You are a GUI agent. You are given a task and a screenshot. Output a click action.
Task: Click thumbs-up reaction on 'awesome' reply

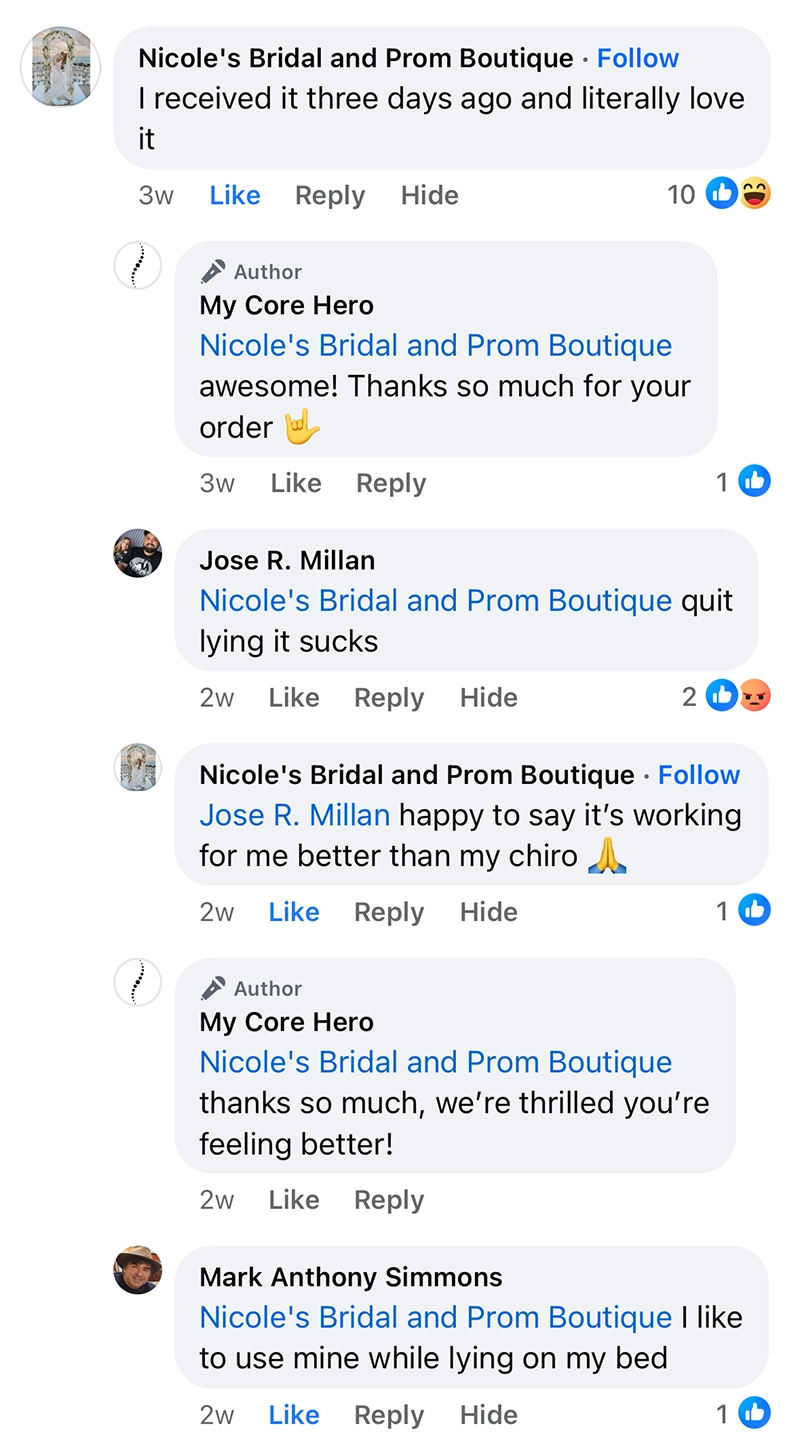point(755,482)
